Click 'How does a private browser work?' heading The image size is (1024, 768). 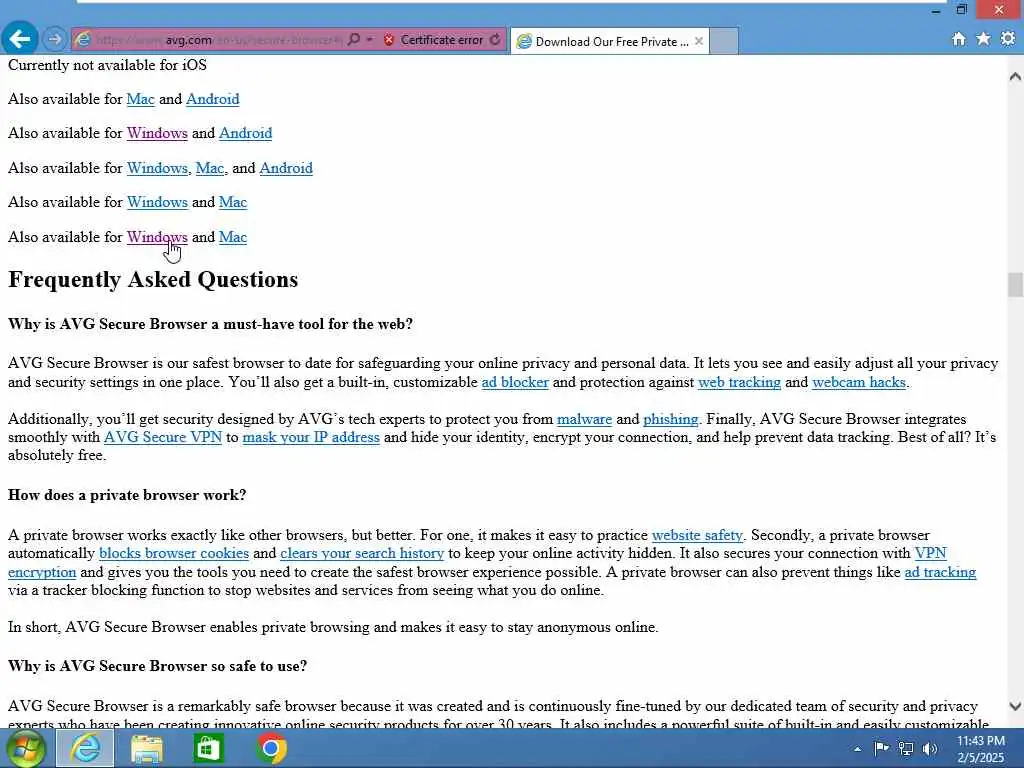127,495
